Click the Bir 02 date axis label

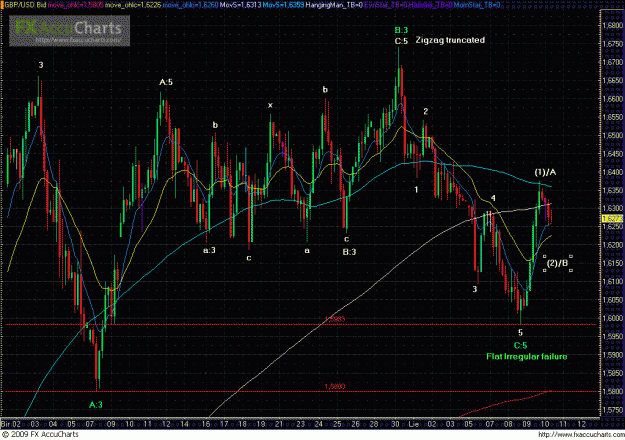coord(11,424)
